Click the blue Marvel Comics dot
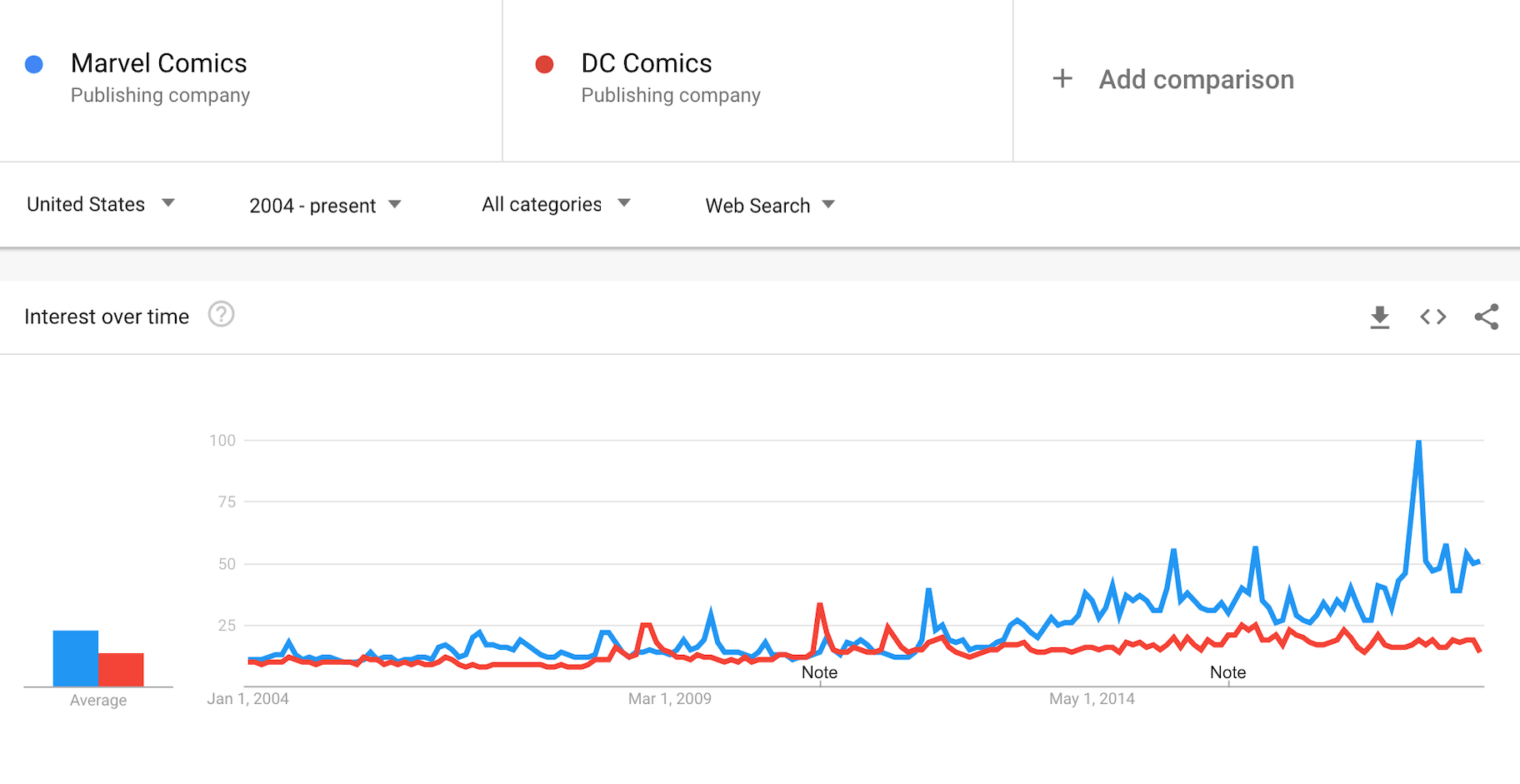This screenshot has height=784, width=1520. tap(34, 64)
